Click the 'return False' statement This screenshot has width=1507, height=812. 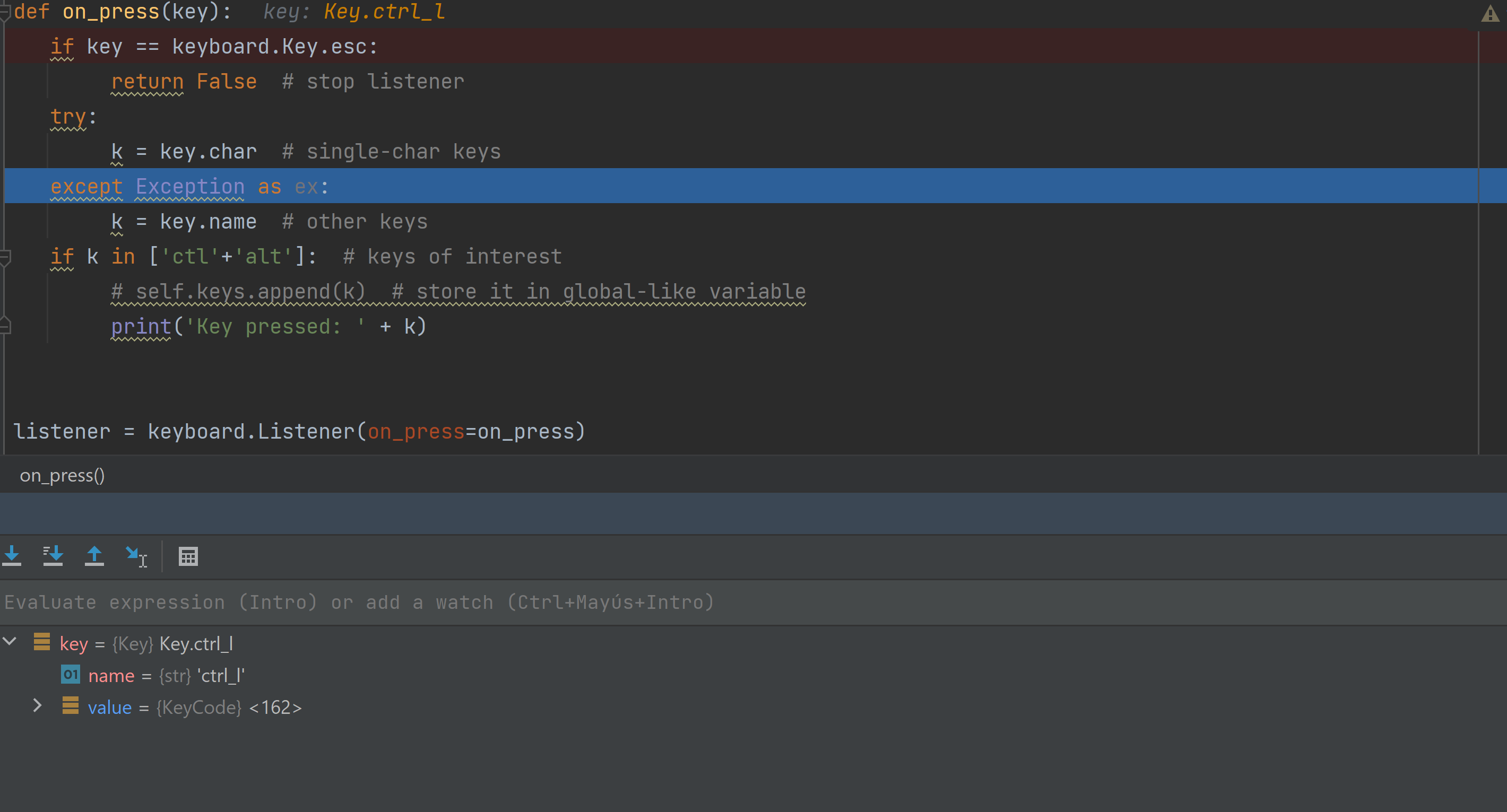tap(184, 81)
